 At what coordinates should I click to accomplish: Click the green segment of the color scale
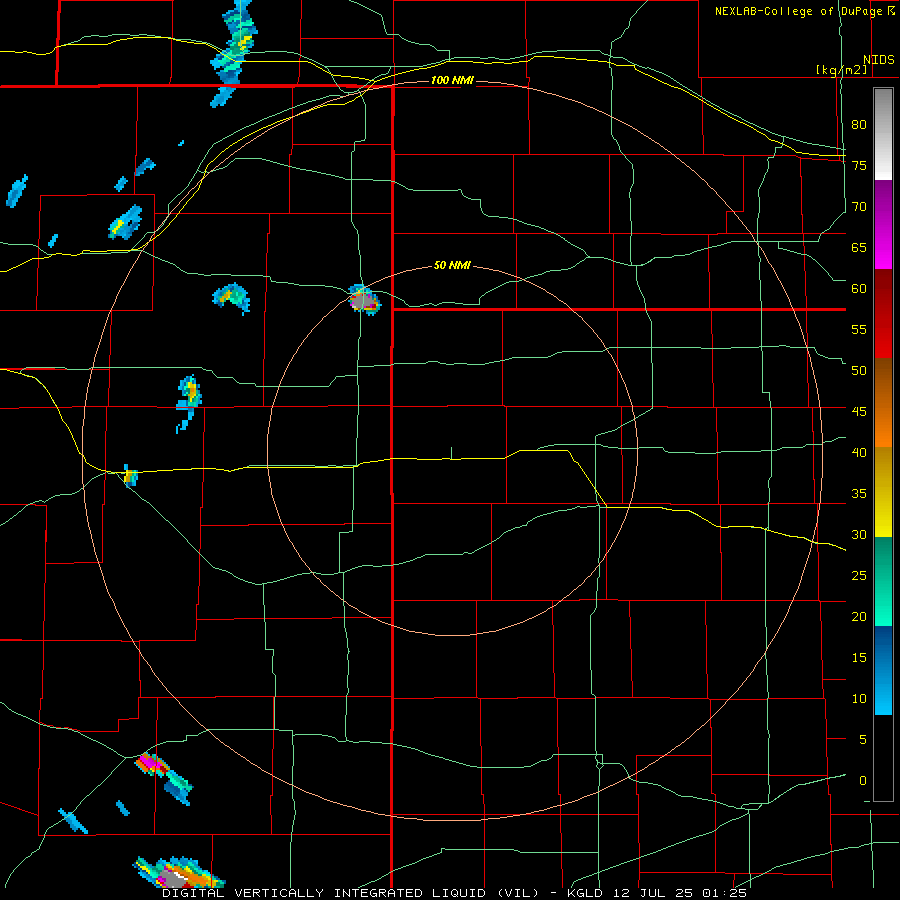pos(883,581)
